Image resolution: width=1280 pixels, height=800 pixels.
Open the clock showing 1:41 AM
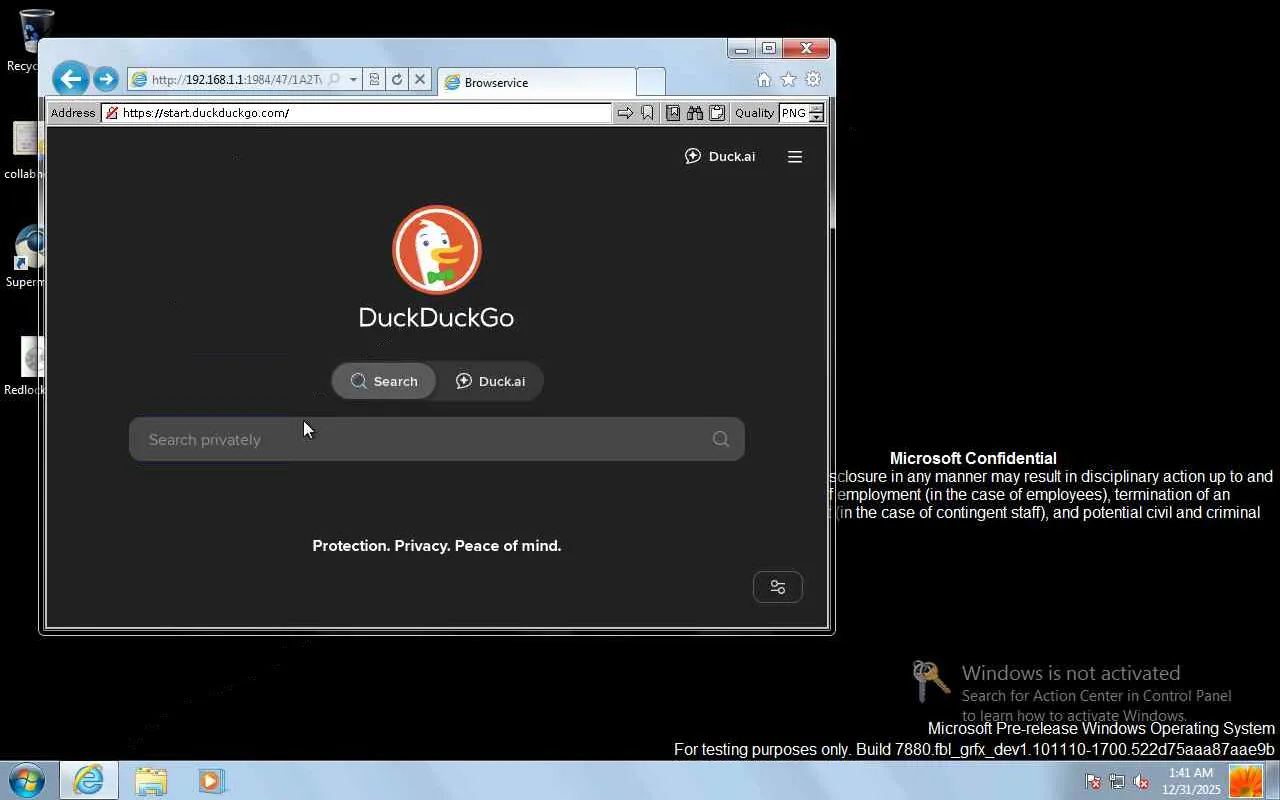point(1191,781)
